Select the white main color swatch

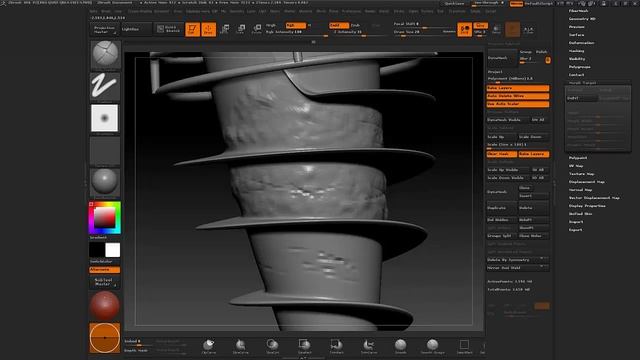(x=113, y=250)
